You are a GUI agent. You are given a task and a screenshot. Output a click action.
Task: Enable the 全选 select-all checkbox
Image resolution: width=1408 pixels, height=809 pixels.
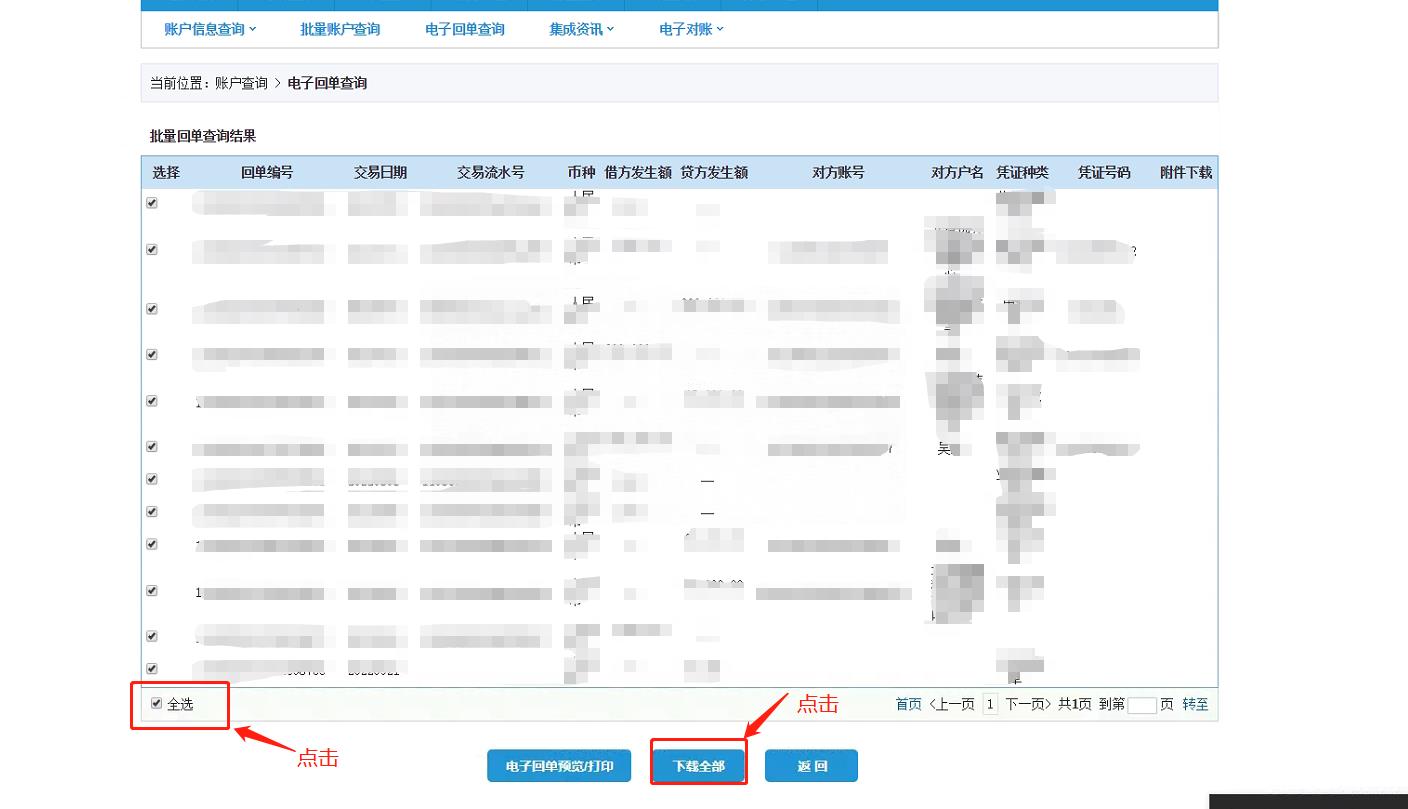point(156,703)
